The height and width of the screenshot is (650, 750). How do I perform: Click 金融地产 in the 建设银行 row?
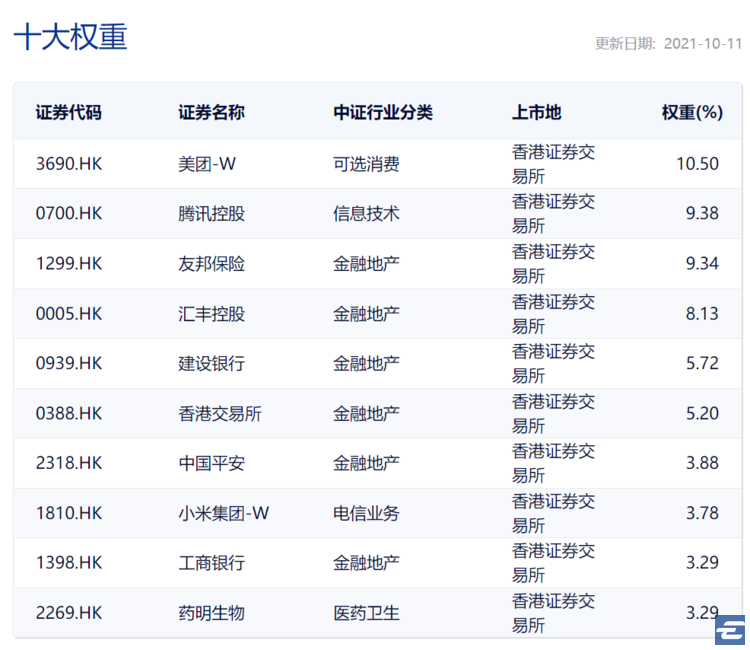[366, 364]
